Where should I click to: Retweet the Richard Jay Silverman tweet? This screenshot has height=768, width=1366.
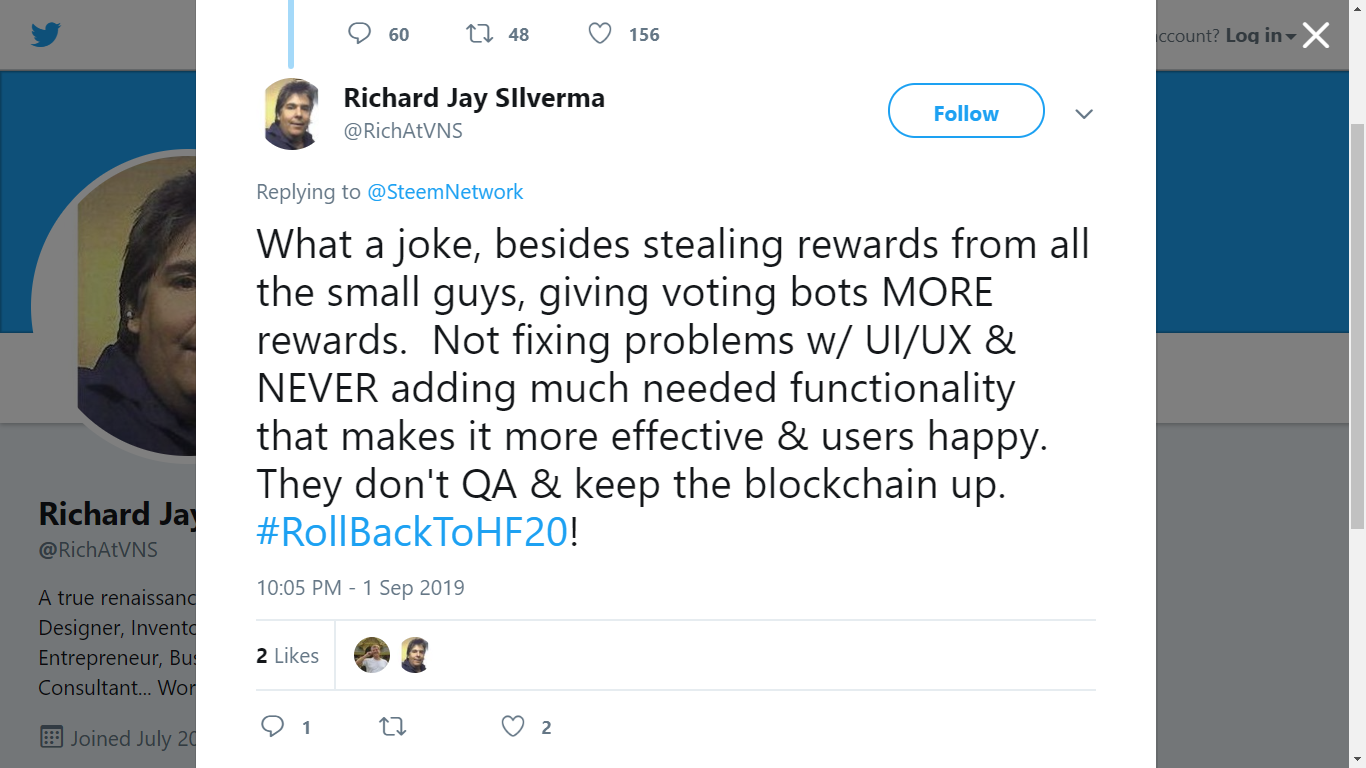393,727
